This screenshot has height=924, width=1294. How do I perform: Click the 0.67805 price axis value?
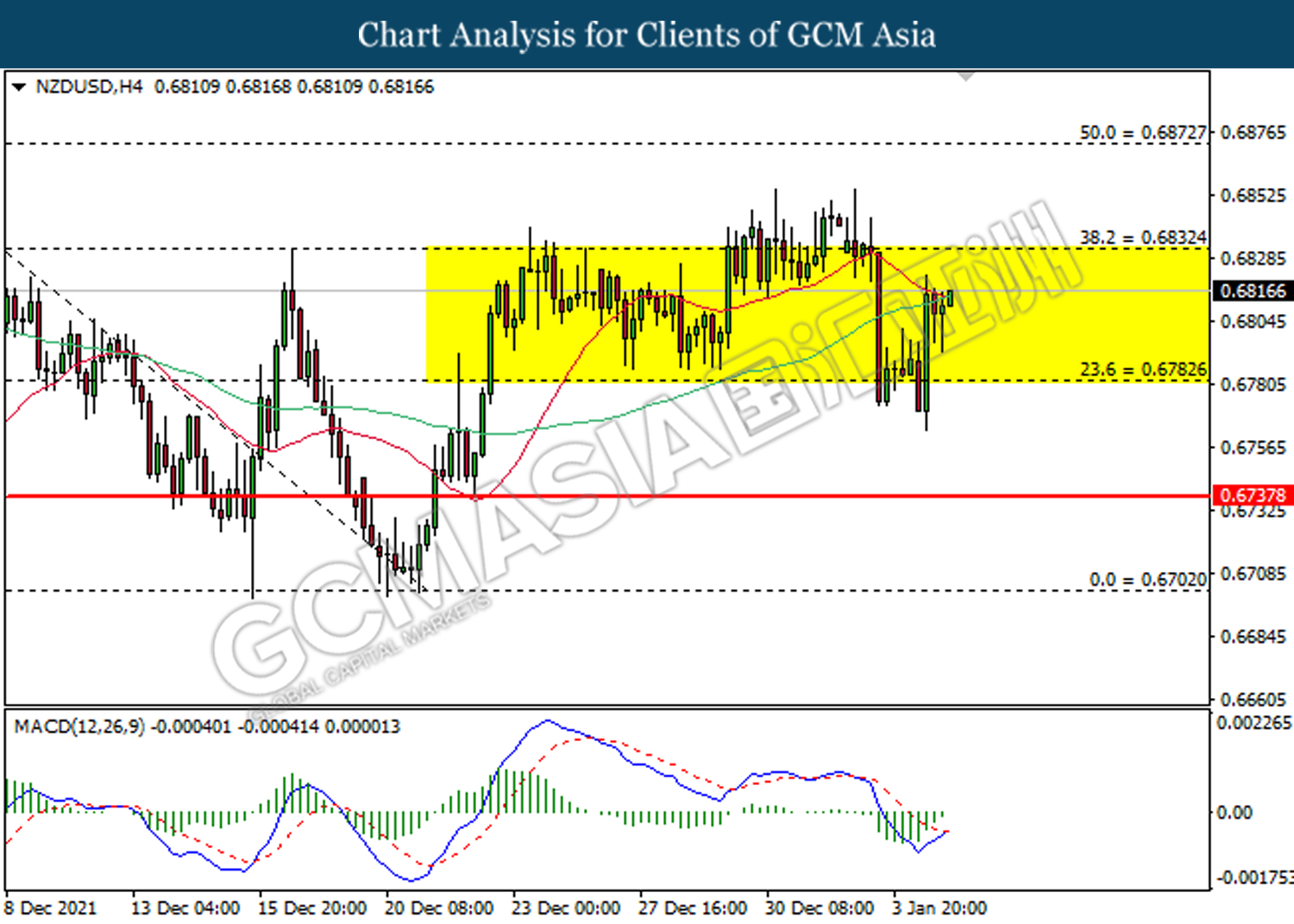coord(1253,385)
